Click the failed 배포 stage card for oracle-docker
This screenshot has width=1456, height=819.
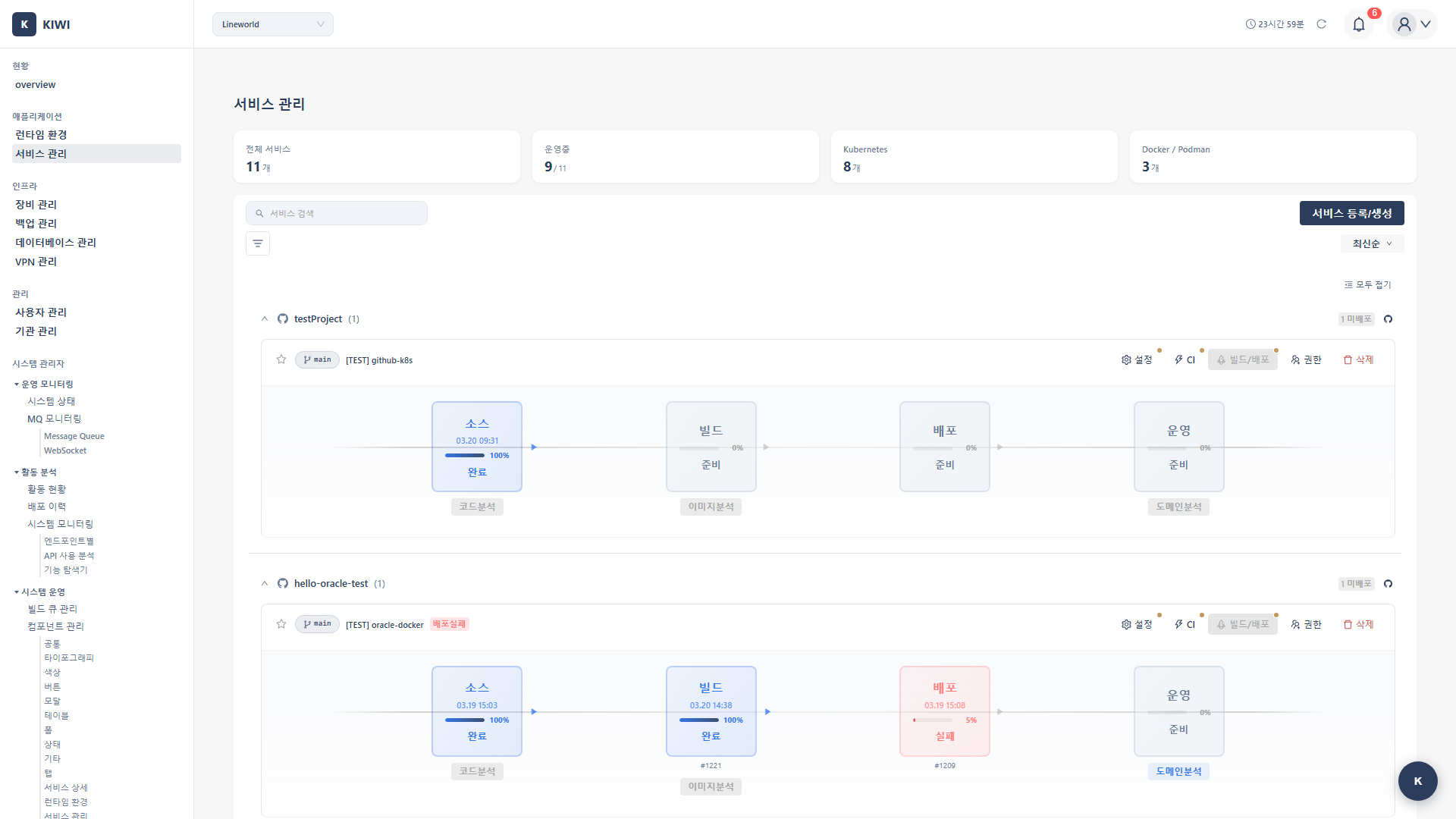click(945, 711)
